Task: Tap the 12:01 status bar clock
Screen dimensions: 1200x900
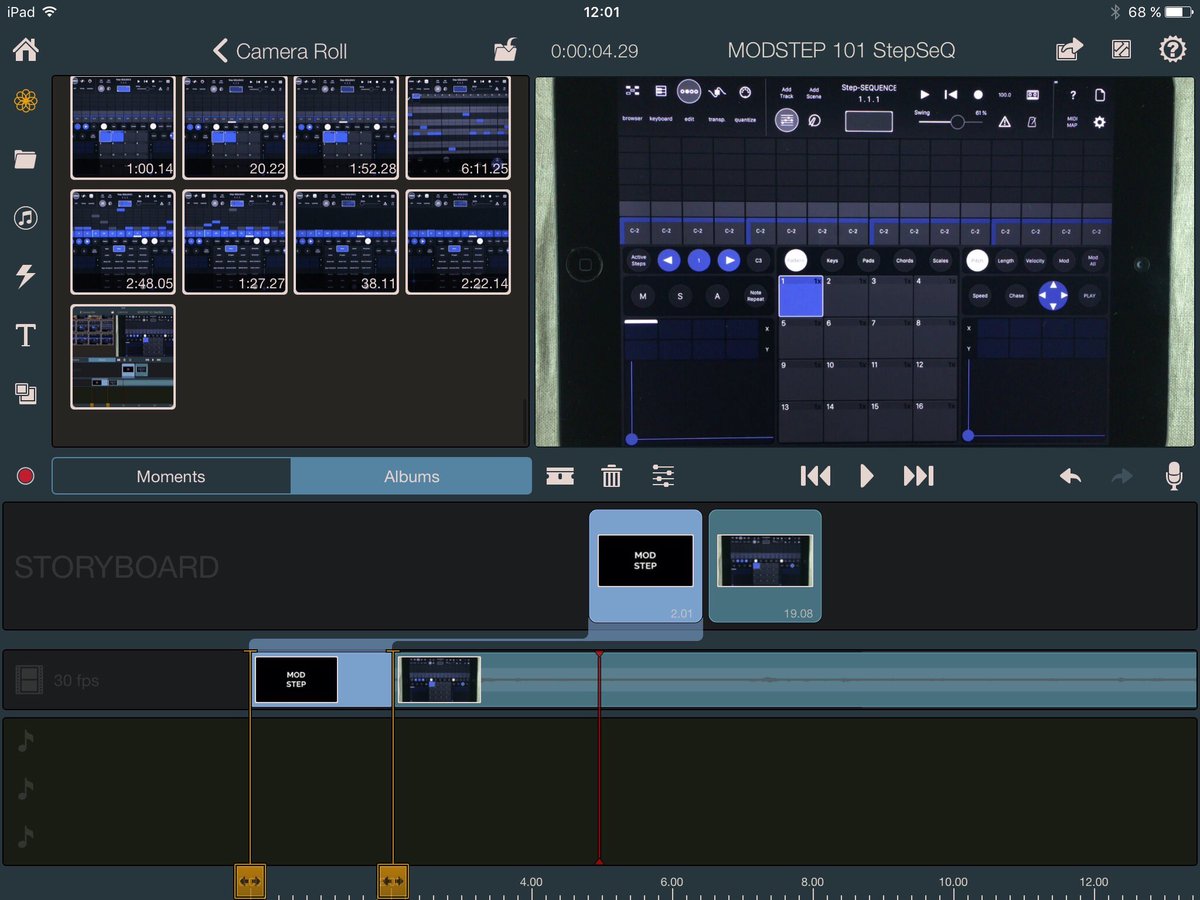Action: coord(600,12)
